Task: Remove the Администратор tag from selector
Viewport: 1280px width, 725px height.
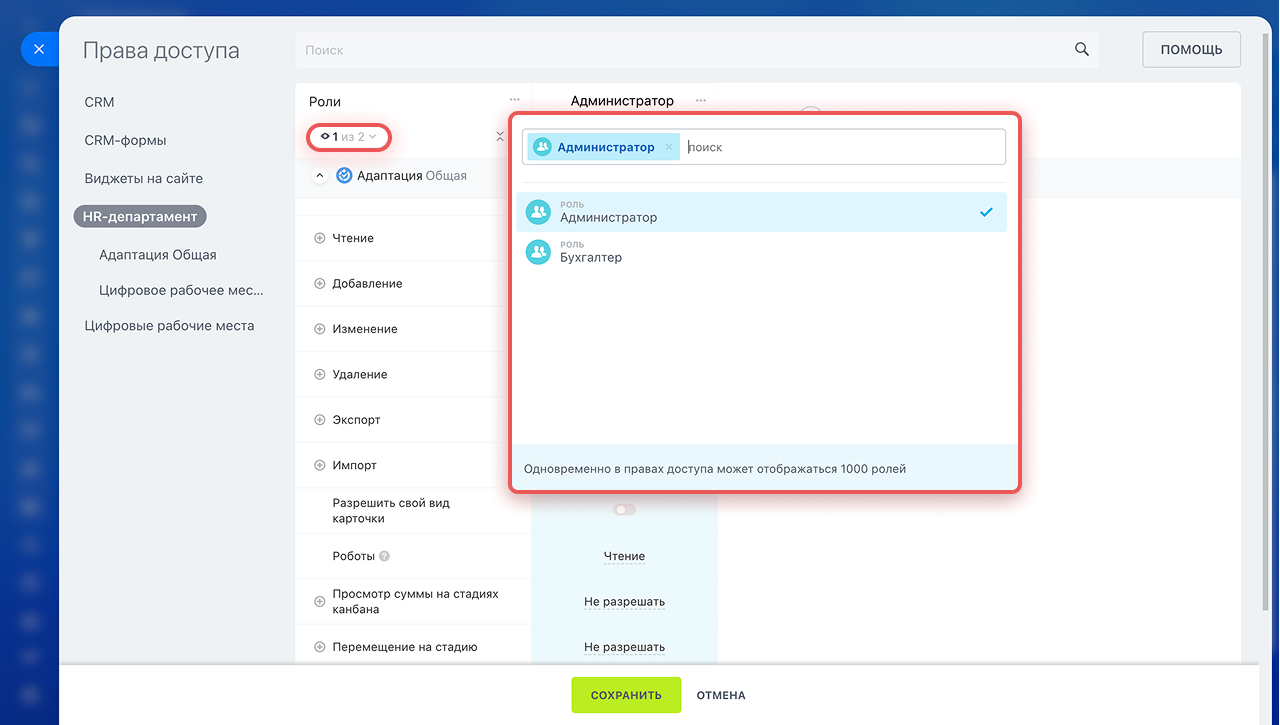Action: [x=669, y=147]
